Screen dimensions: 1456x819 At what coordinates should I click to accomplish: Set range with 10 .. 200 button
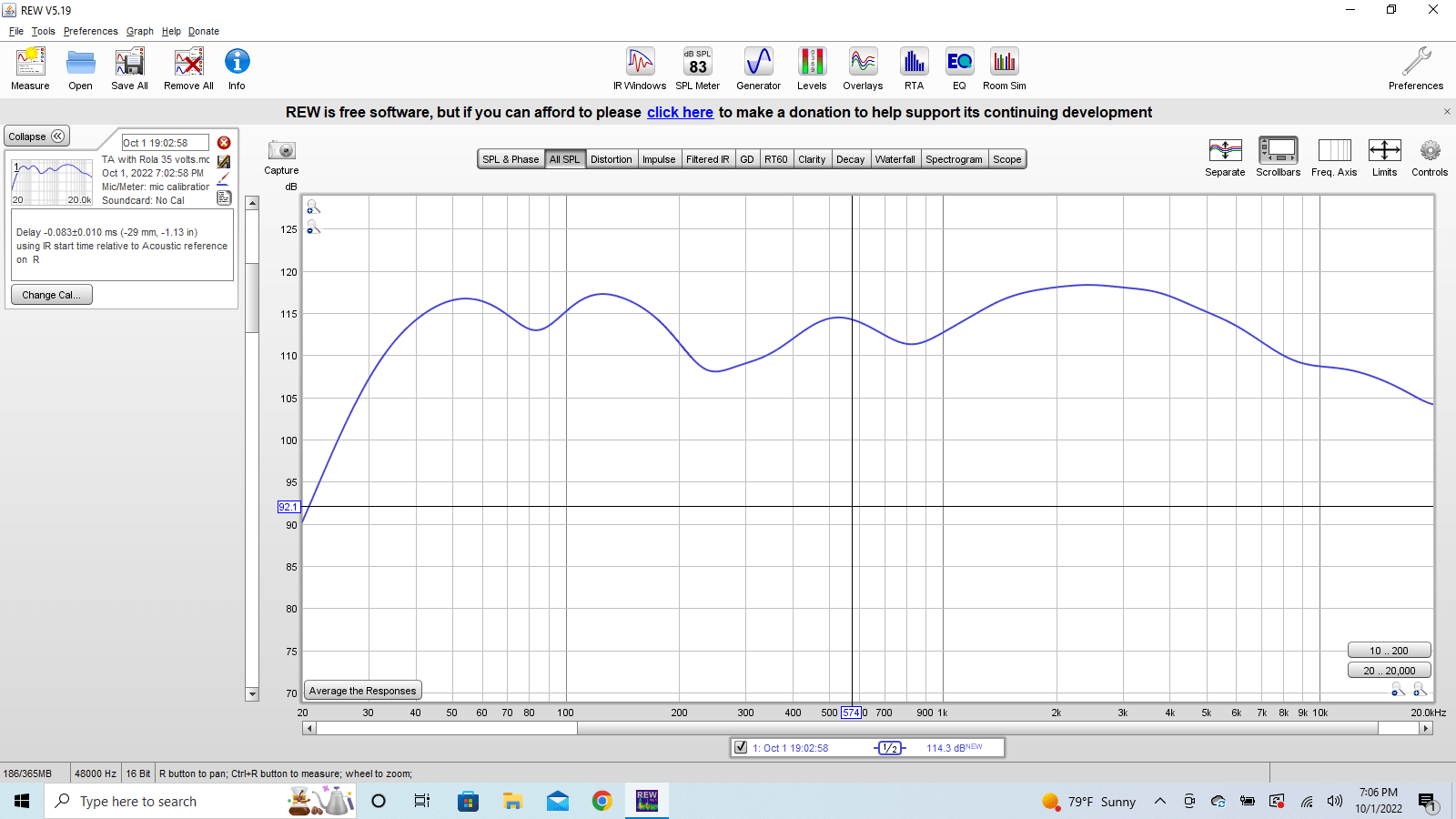[x=1389, y=651]
